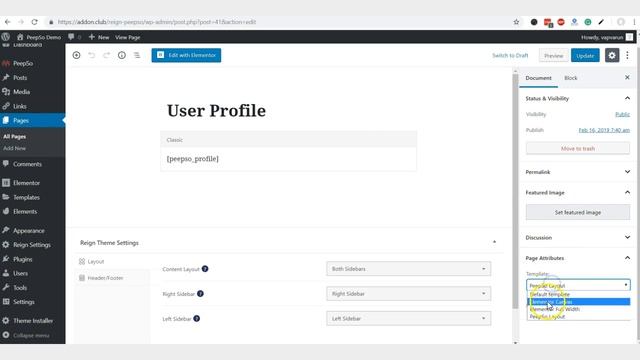Click the WordPress logo in admin bar

coord(5,37)
